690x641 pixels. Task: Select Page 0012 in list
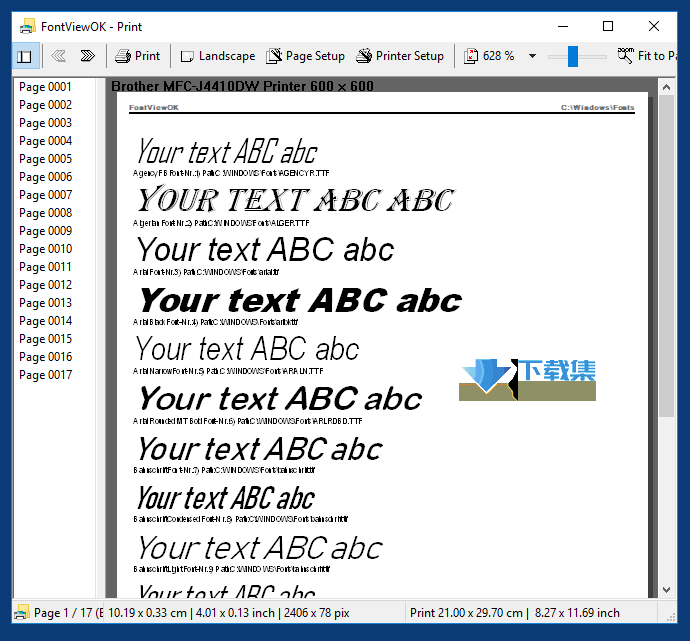click(45, 285)
